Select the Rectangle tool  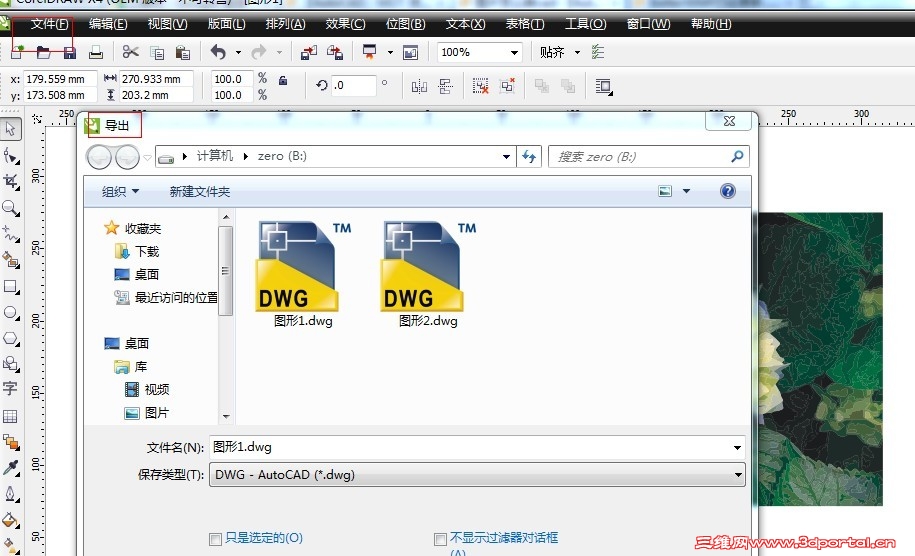(11, 286)
